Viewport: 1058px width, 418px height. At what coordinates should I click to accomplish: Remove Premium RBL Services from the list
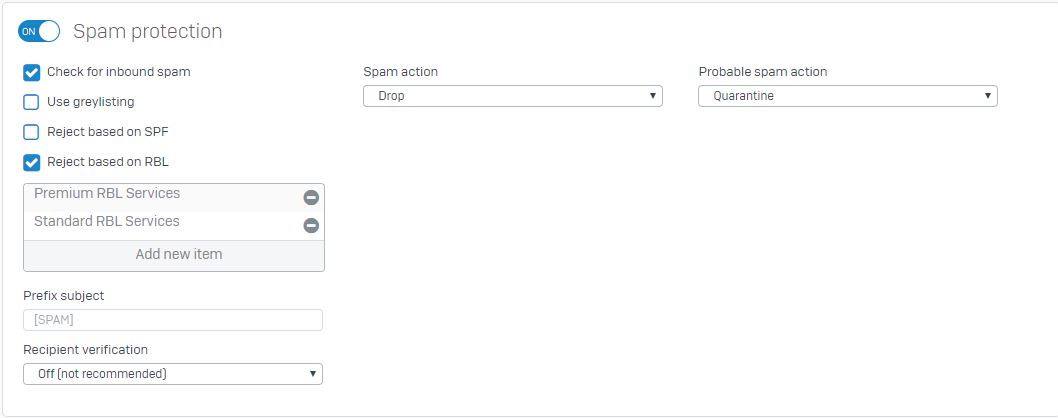pyautogui.click(x=311, y=198)
